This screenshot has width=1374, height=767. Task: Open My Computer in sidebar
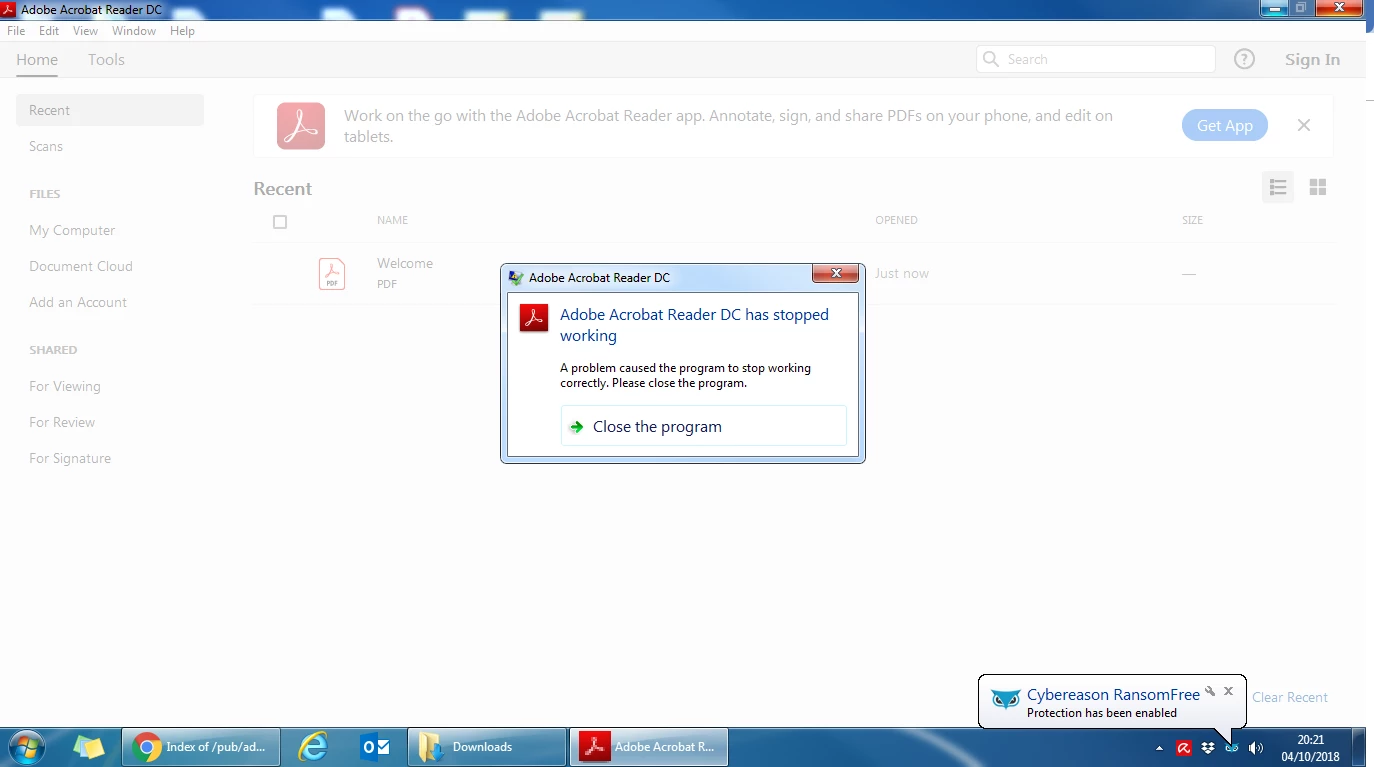coord(72,230)
